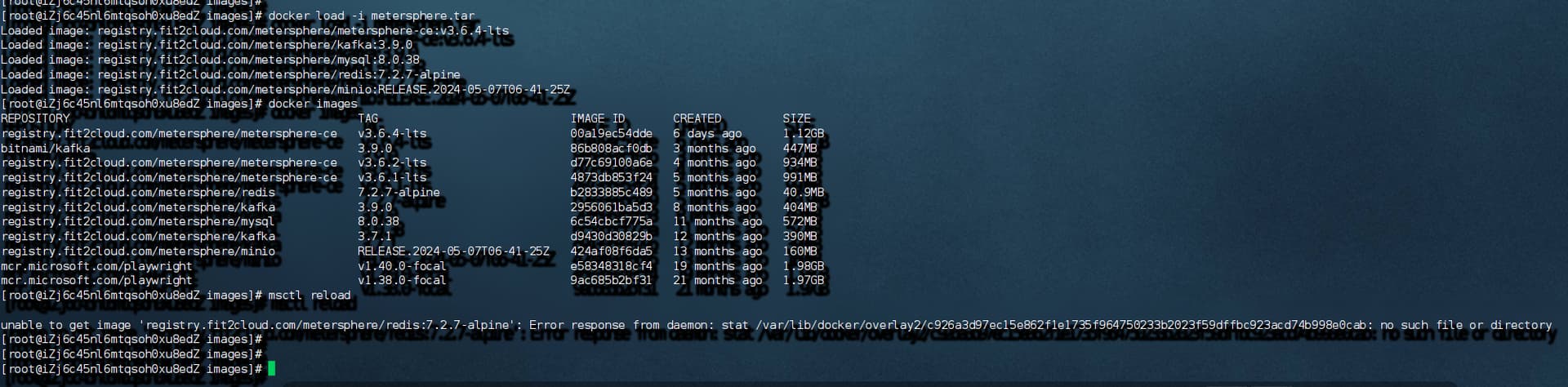Image resolution: width=1568 pixels, height=387 pixels.
Task: Select image ID 86b808acf0db
Action: point(612,148)
